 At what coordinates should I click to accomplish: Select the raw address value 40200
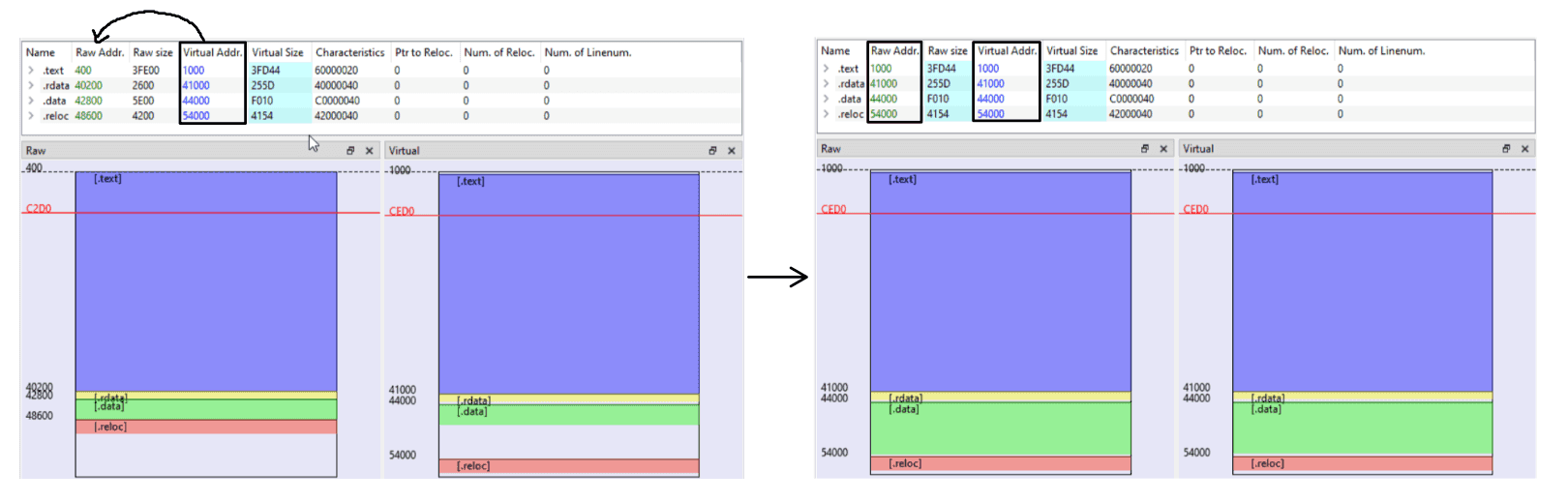pyautogui.click(x=88, y=86)
